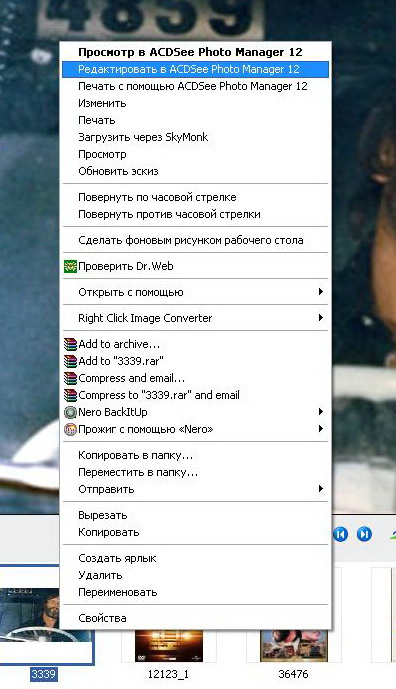Go to next image with blue button

(x=364, y=534)
